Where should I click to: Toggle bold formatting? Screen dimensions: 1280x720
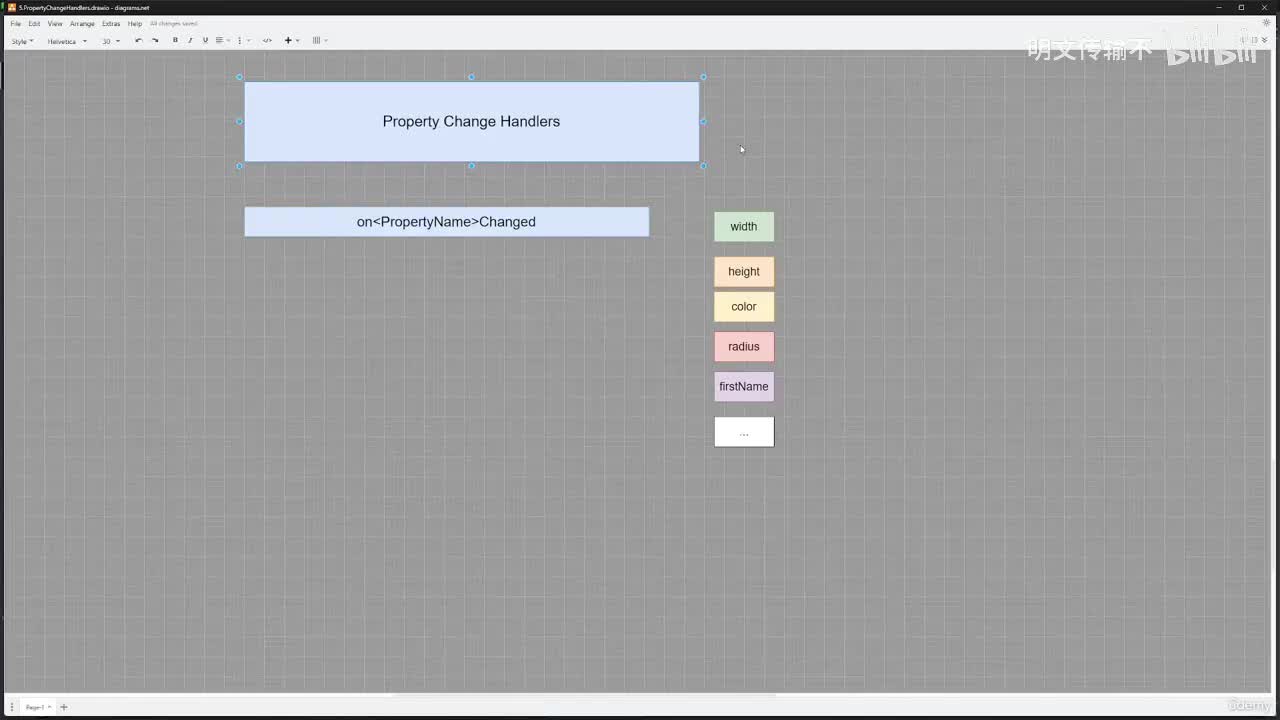pyautogui.click(x=175, y=41)
